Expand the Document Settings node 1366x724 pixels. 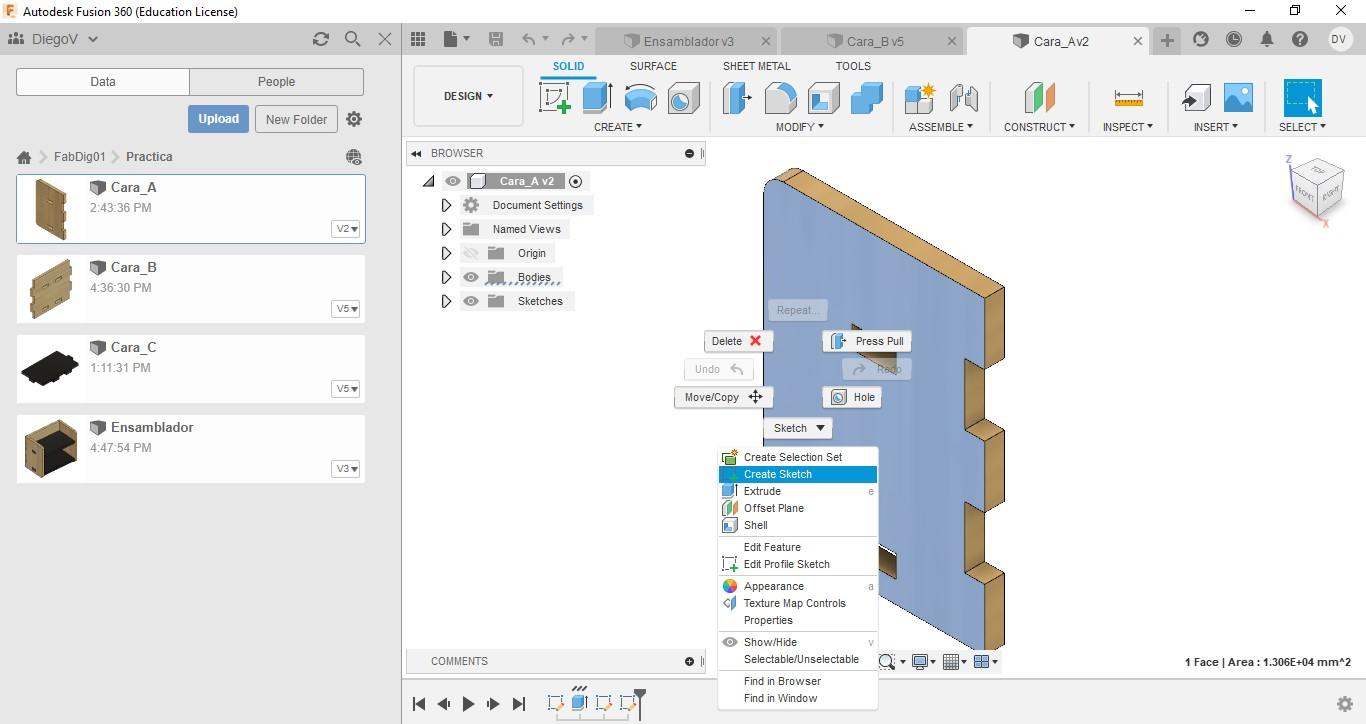(x=447, y=205)
